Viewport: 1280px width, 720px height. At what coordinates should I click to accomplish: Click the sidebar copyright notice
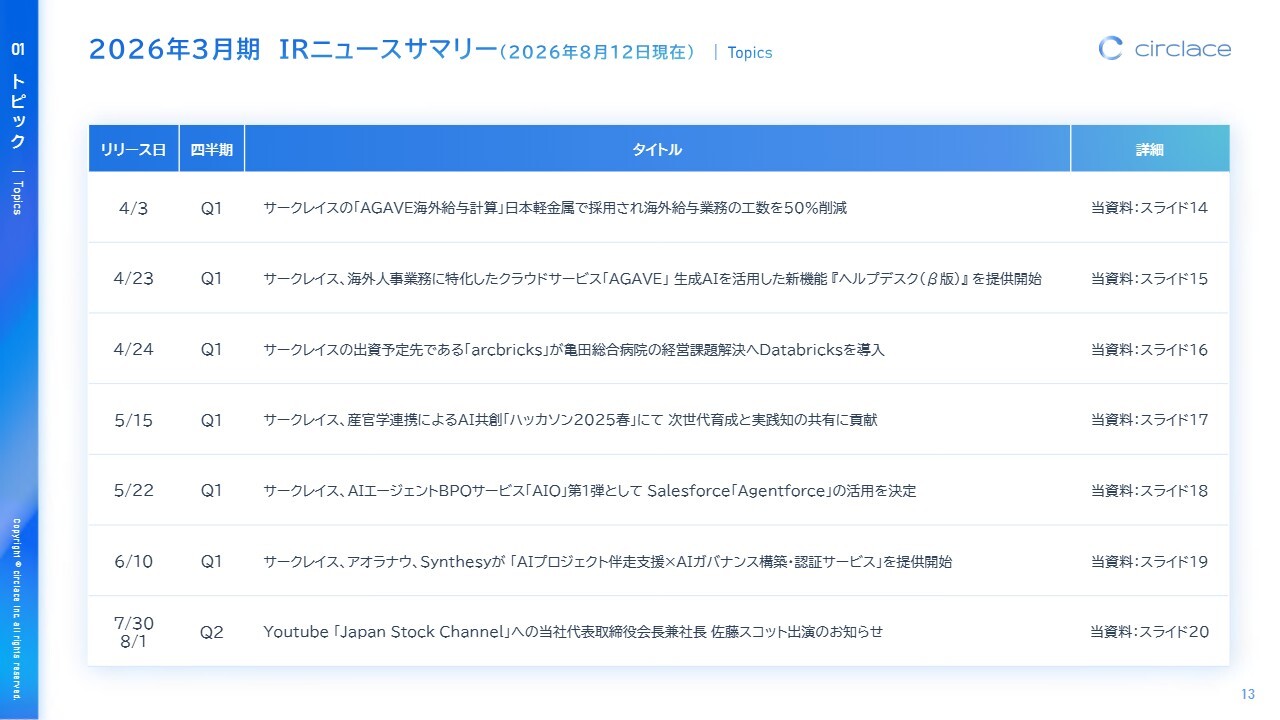18,608
